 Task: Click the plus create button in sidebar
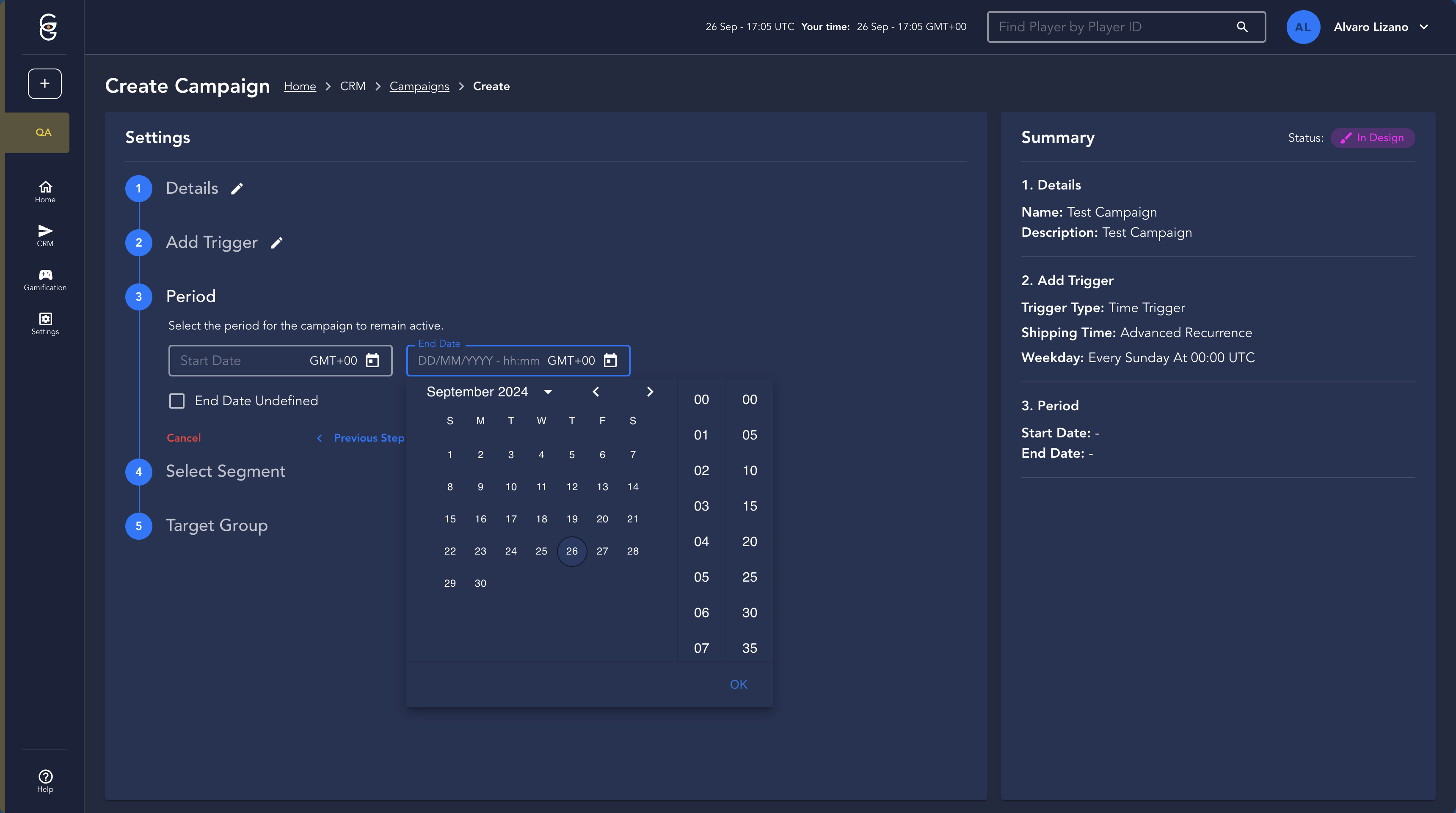[x=44, y=84]
